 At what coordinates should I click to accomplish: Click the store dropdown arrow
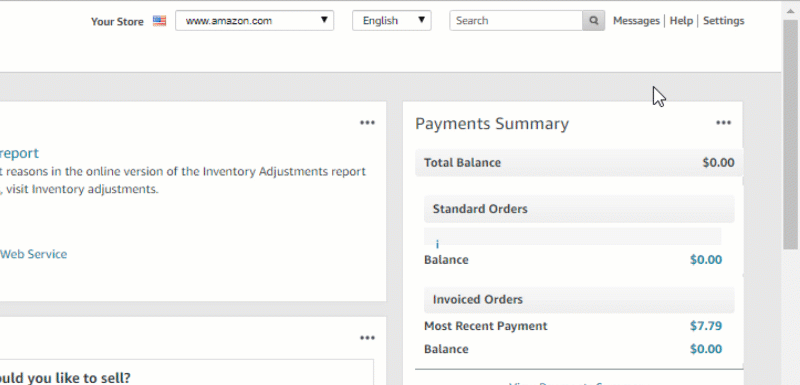[324, 20]
